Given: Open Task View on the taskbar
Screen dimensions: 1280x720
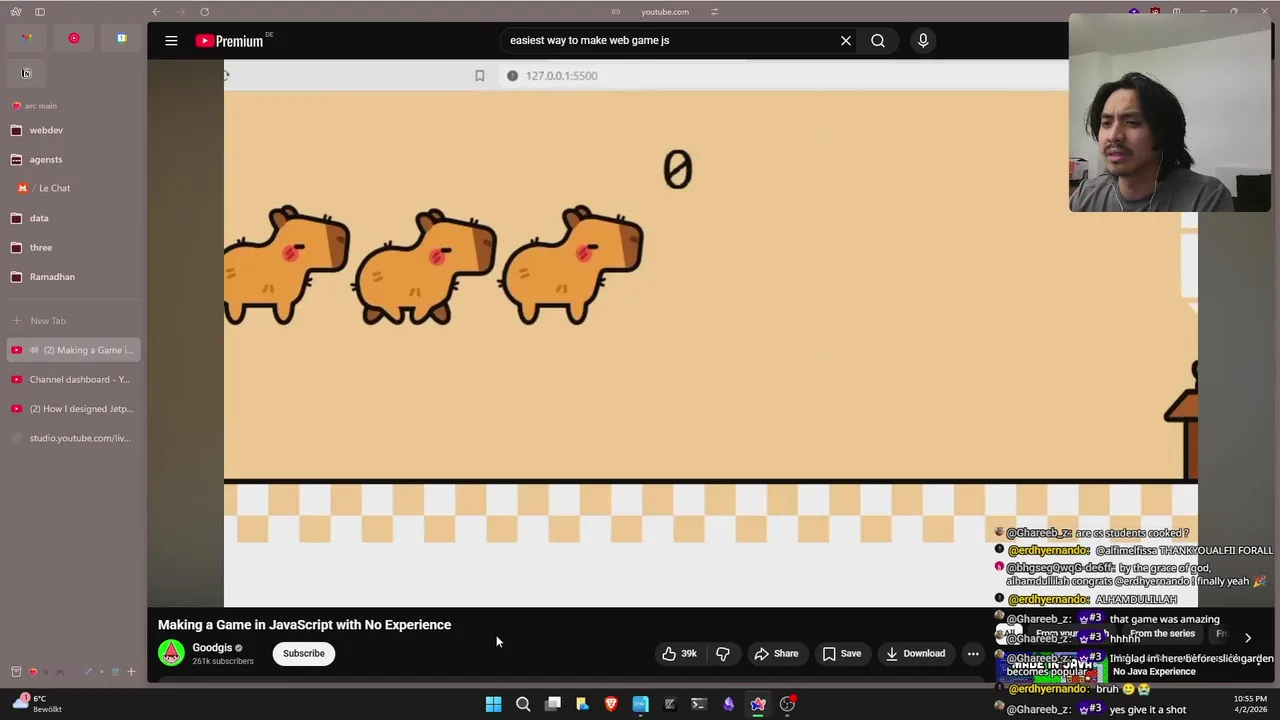Looking at the screenshot, I should coord(552,704).
